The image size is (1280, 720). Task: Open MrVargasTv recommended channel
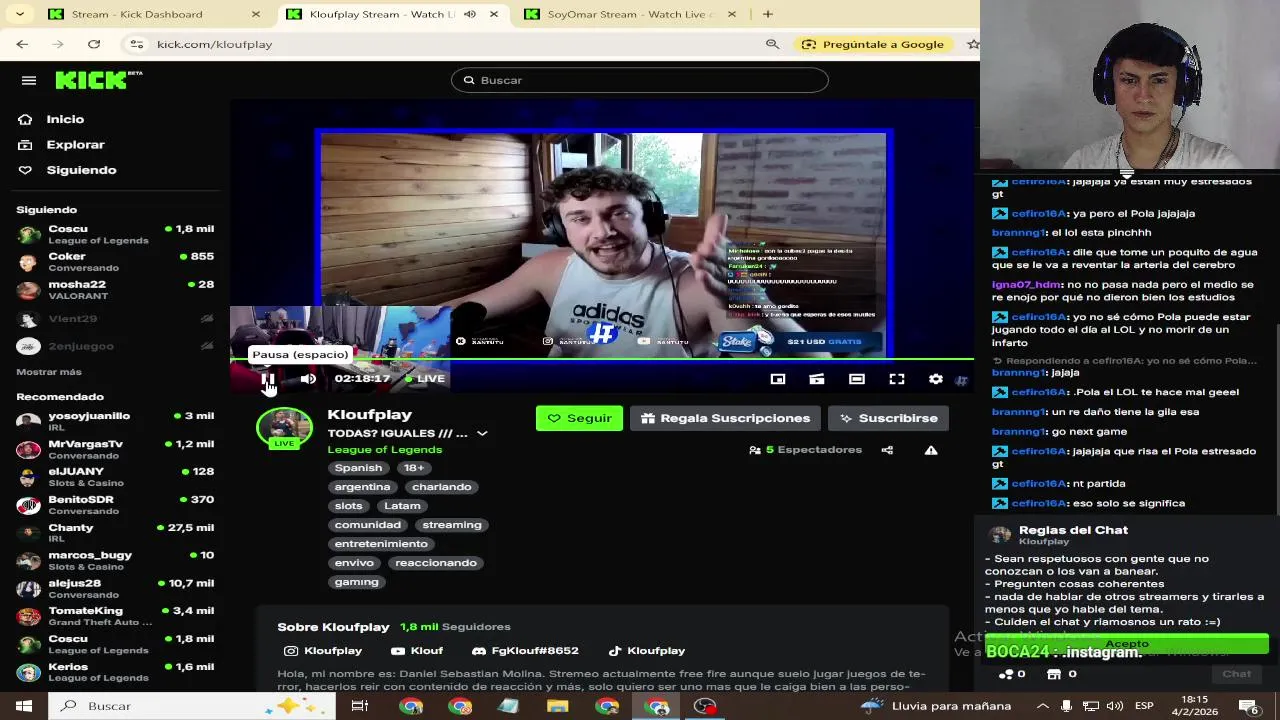coord(116,449)
